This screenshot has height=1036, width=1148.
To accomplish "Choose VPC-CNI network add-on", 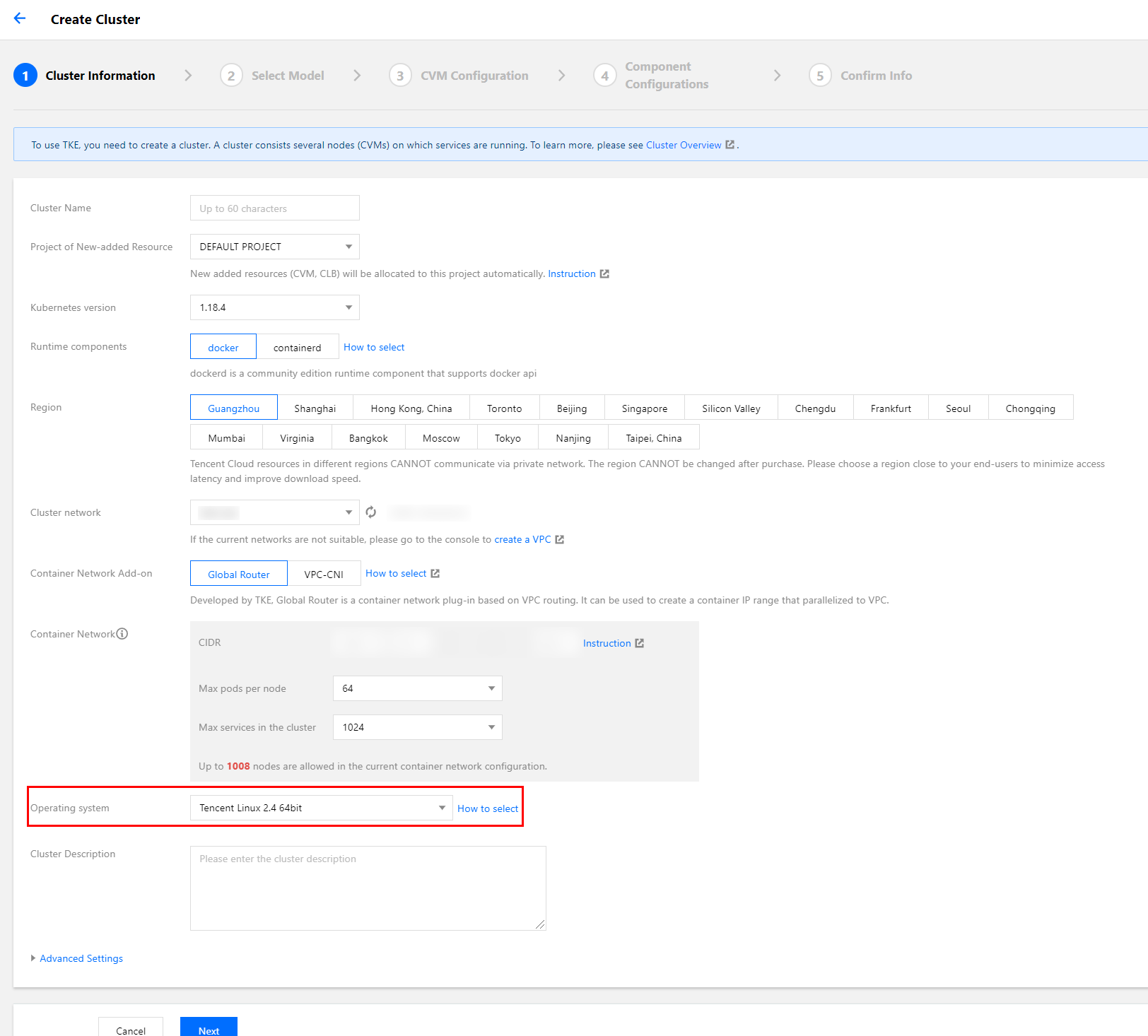I will pyautogui.click(x=324, y=574).
